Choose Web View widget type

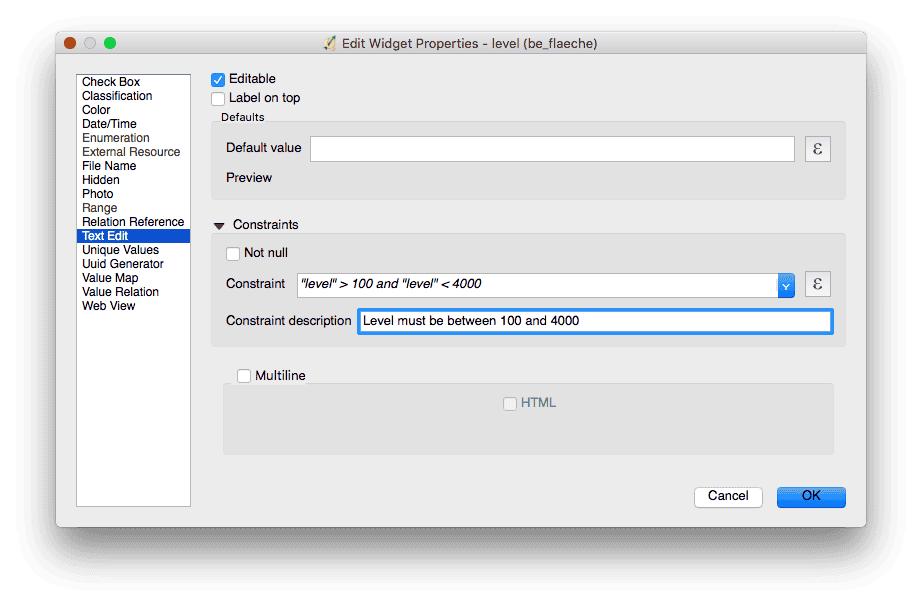coord(108,306)
